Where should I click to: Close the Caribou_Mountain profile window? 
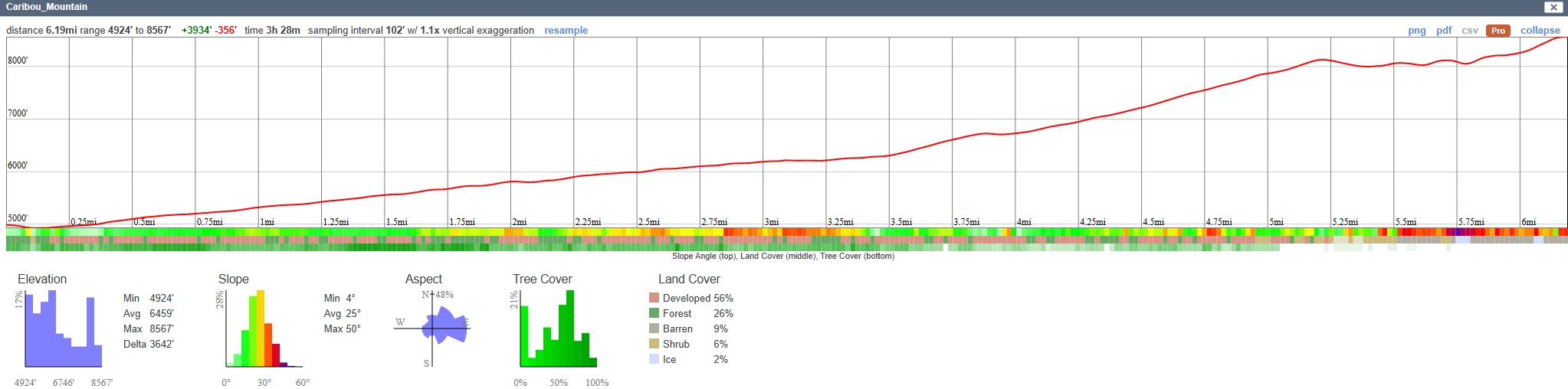tap(1553, 7)
